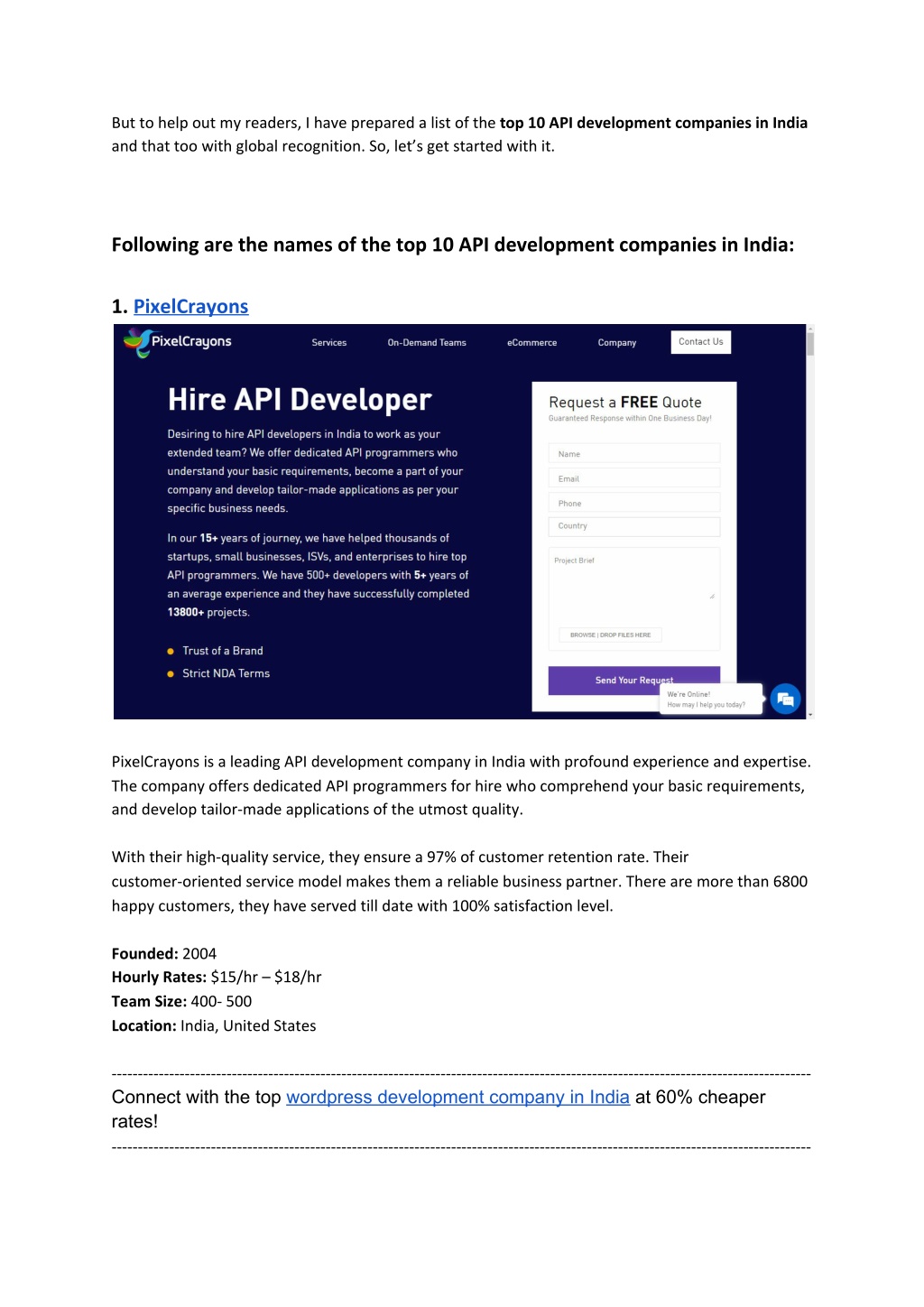Click the Hourly Rates $15/hr – $18/hr line
The width and height of the screenshot is (924, 1307).
click(x=217, y=978)
